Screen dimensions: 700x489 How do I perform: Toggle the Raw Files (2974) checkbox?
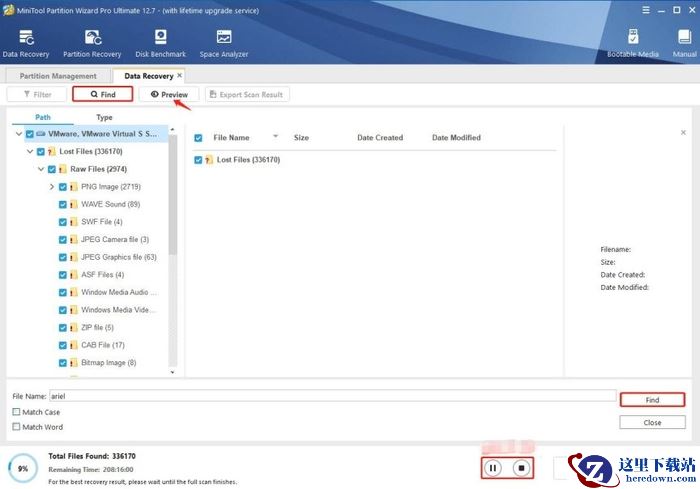(52, 169)
